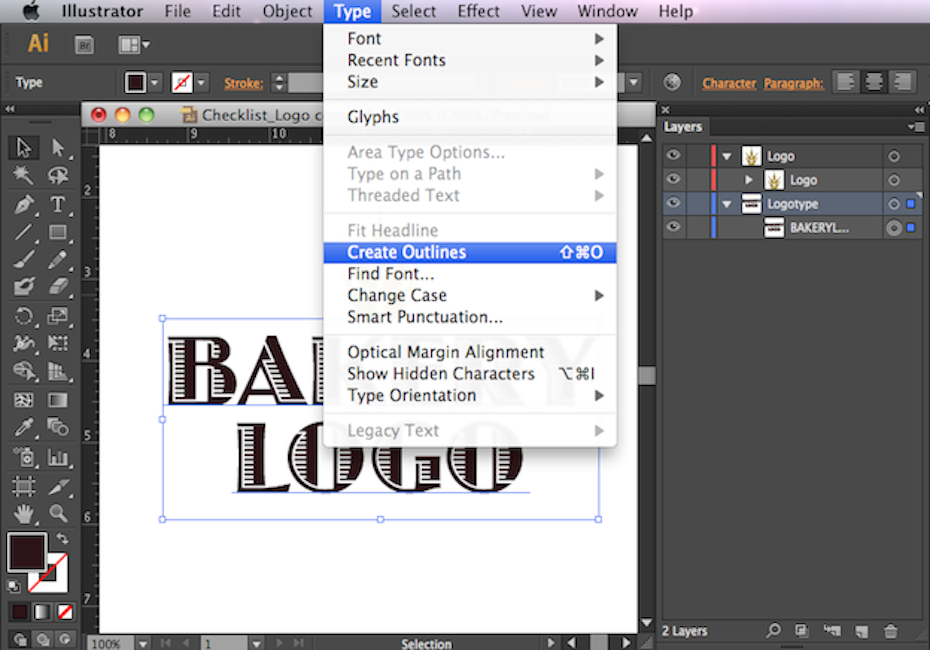The image size is (930, 650).
Task: Hide the BAKERYL... sublayer with its eye icon
Action: pyautogui.click(x=674, y=228)
